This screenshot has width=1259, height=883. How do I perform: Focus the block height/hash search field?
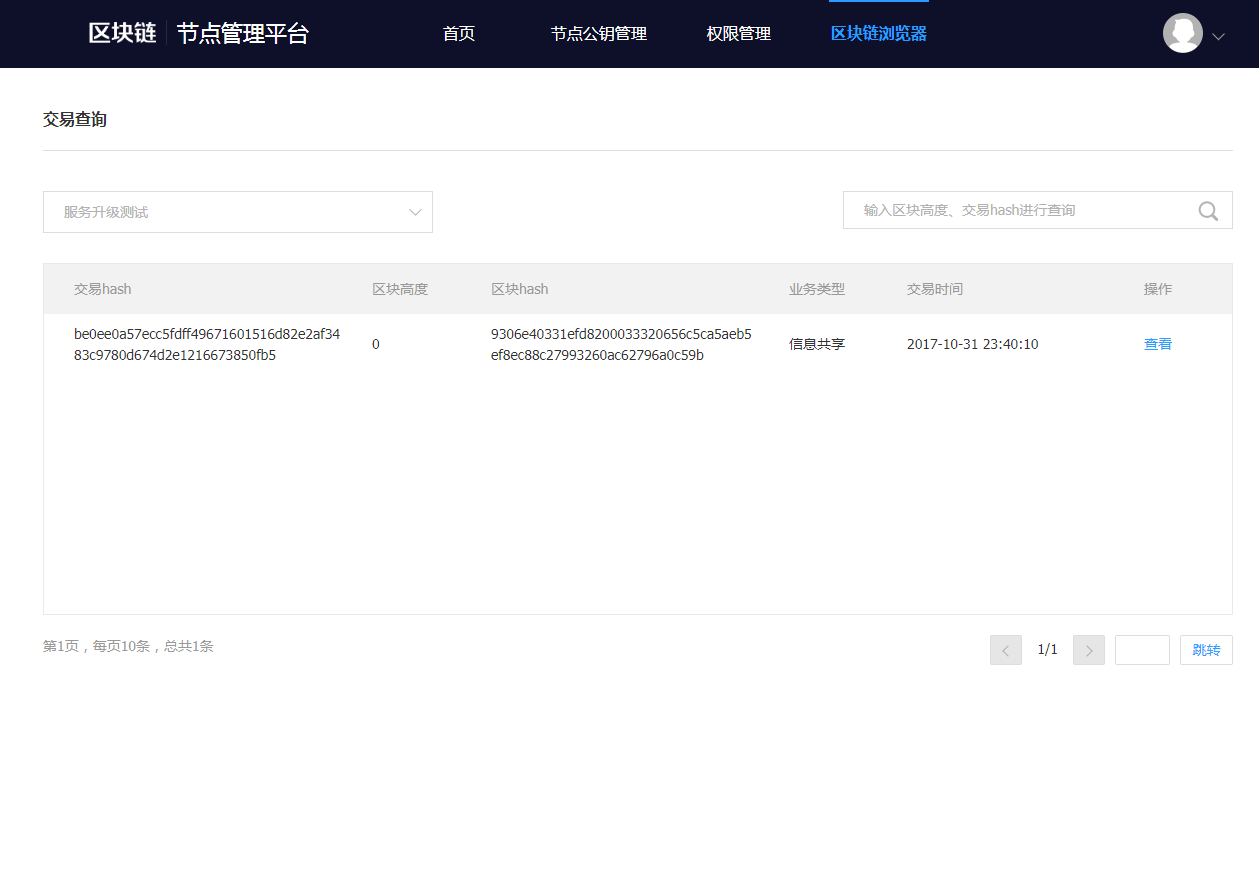[x=1018, y=210]
